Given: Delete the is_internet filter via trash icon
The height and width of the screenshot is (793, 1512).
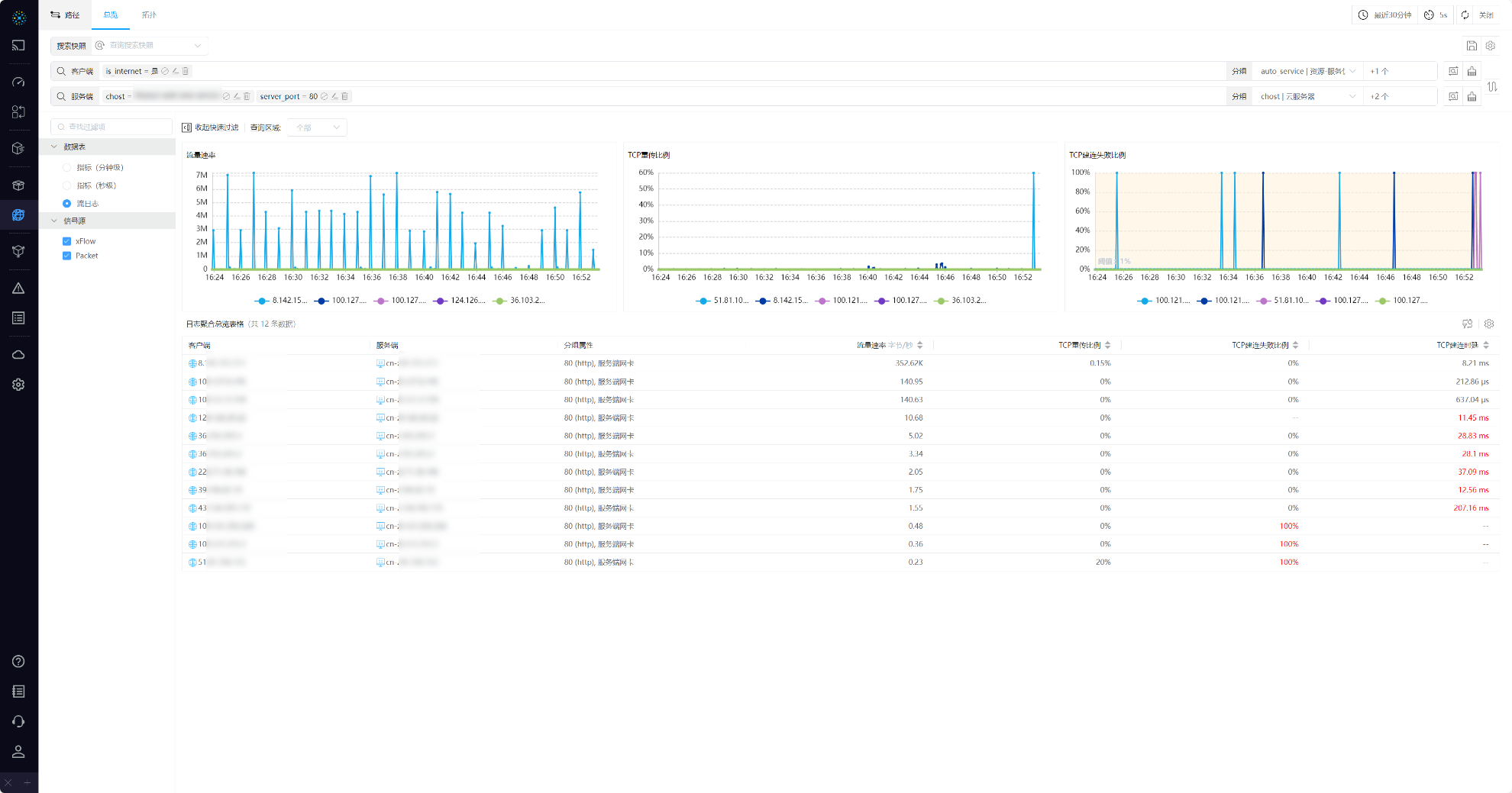Looking at the screenshot, I should [x=186, y=72].
